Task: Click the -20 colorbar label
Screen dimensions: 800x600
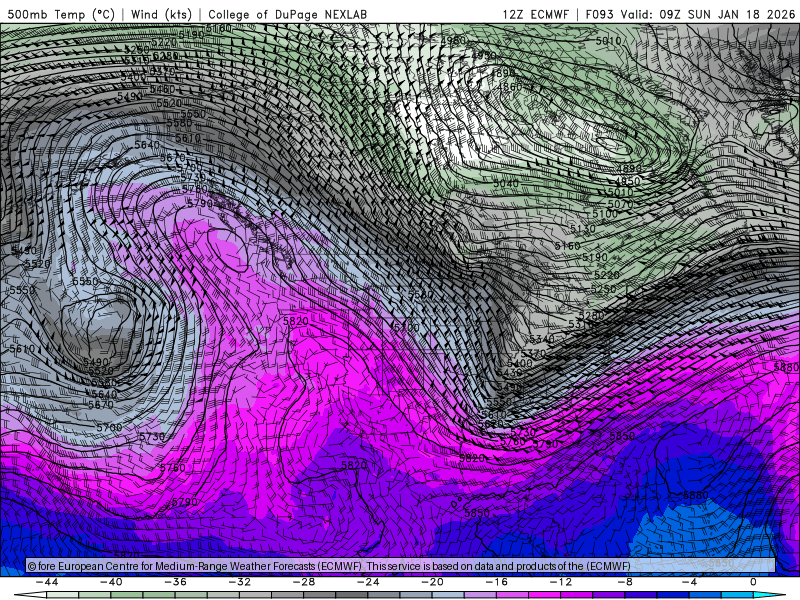Action: 432,582
